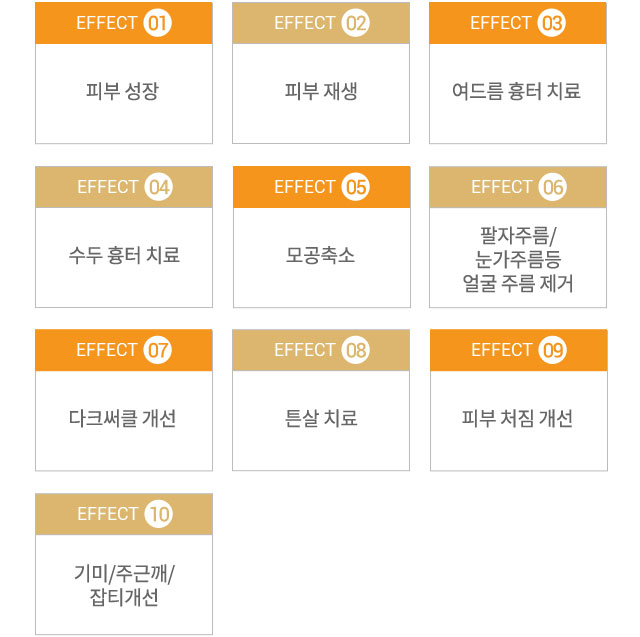Select the 피부 재생 card text
The width and height of the screenshot is (640, 637).
pyautogui.click(x=321, y=91)
